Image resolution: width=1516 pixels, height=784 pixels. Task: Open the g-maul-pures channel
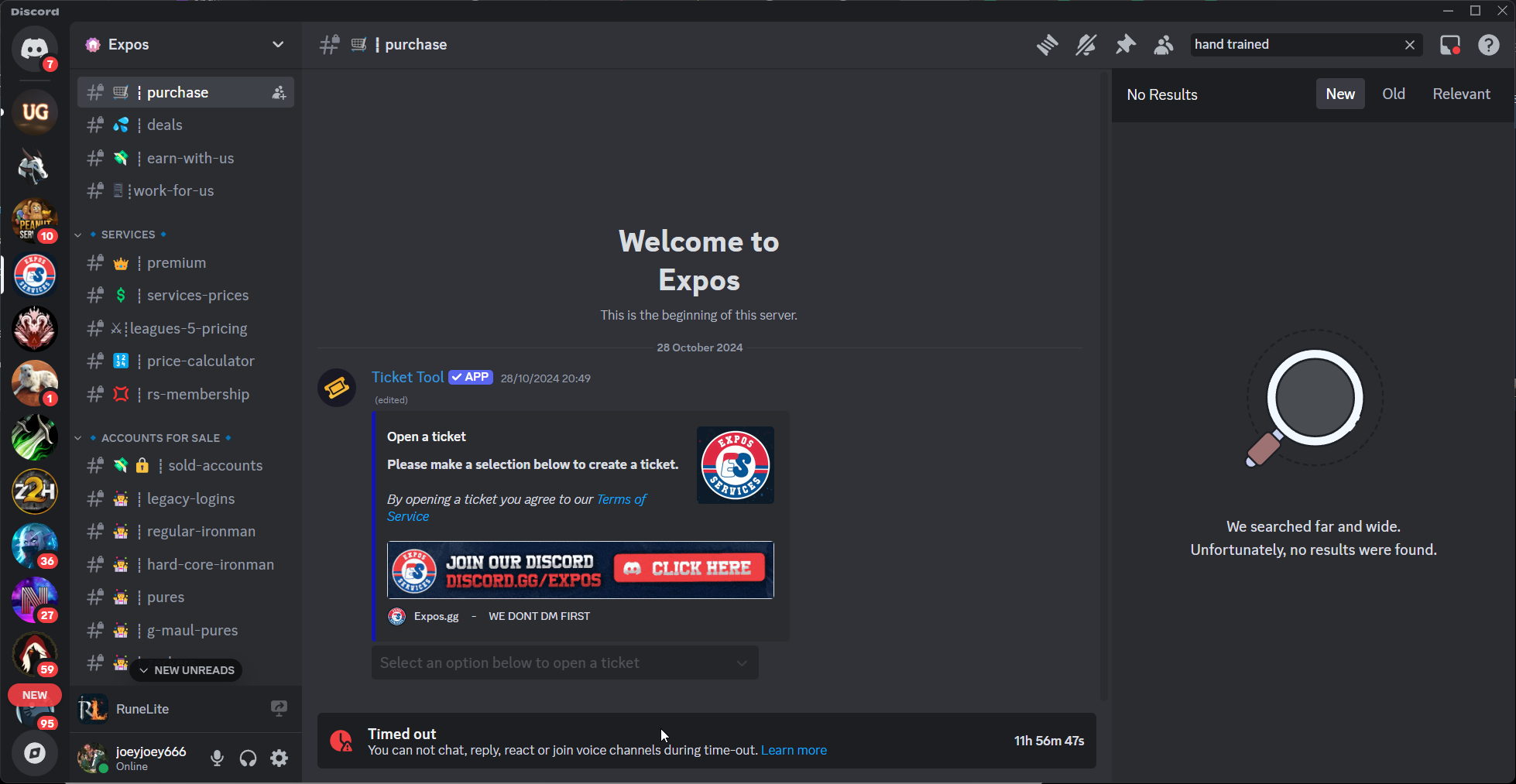pyautogui.click(x=186, y=631)
